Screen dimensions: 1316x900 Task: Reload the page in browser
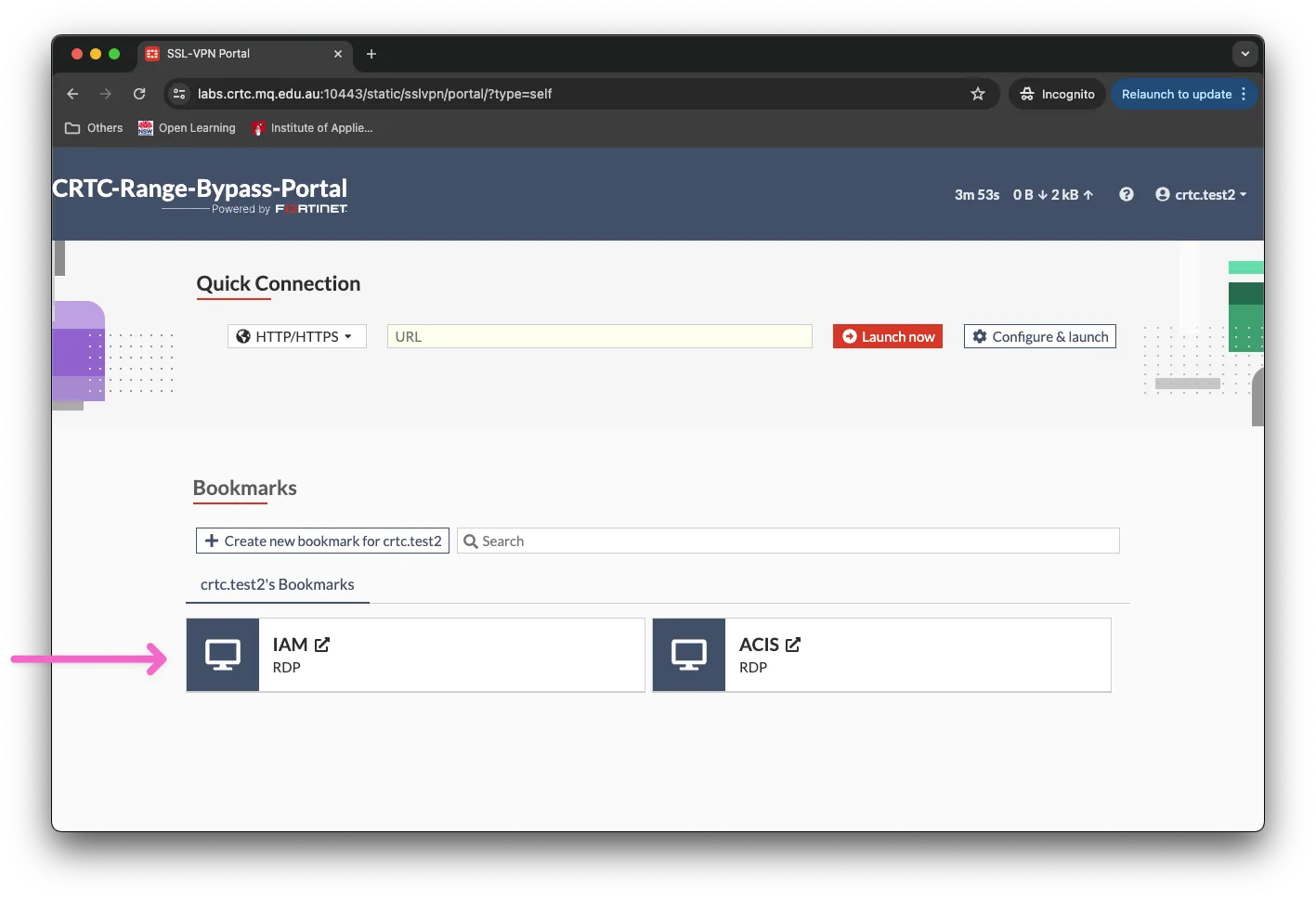click(139, 94)
